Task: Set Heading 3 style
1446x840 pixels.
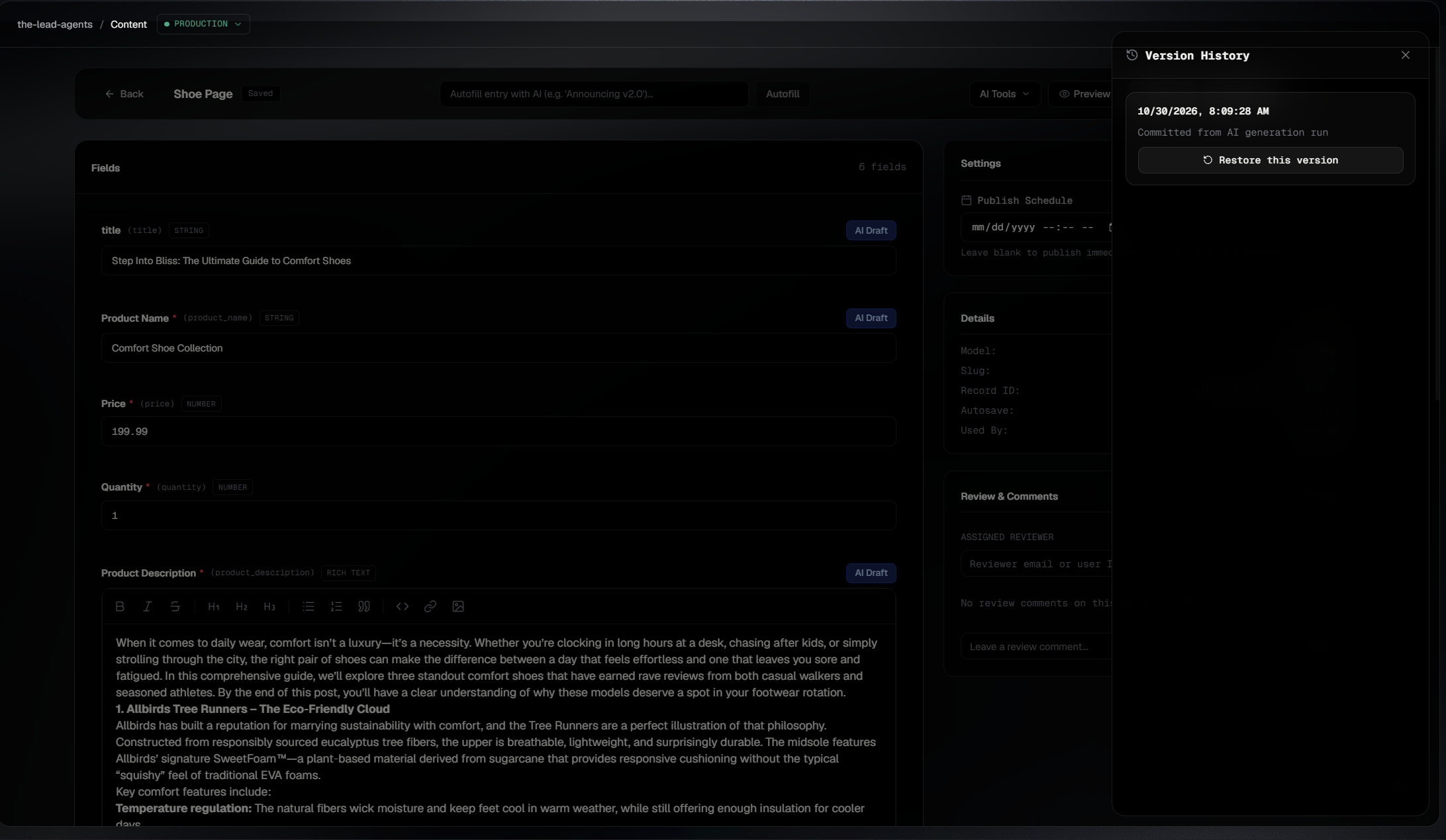Action: [269, 606]
